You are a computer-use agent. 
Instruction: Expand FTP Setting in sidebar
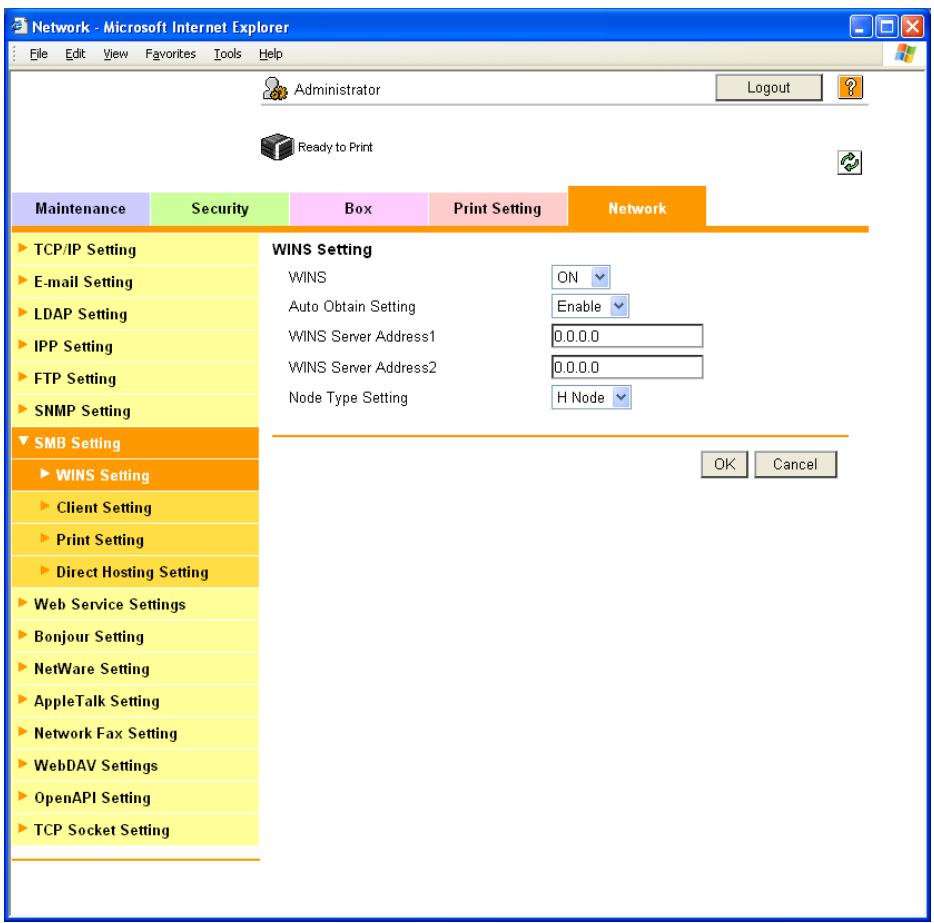(x=135, y=378)
